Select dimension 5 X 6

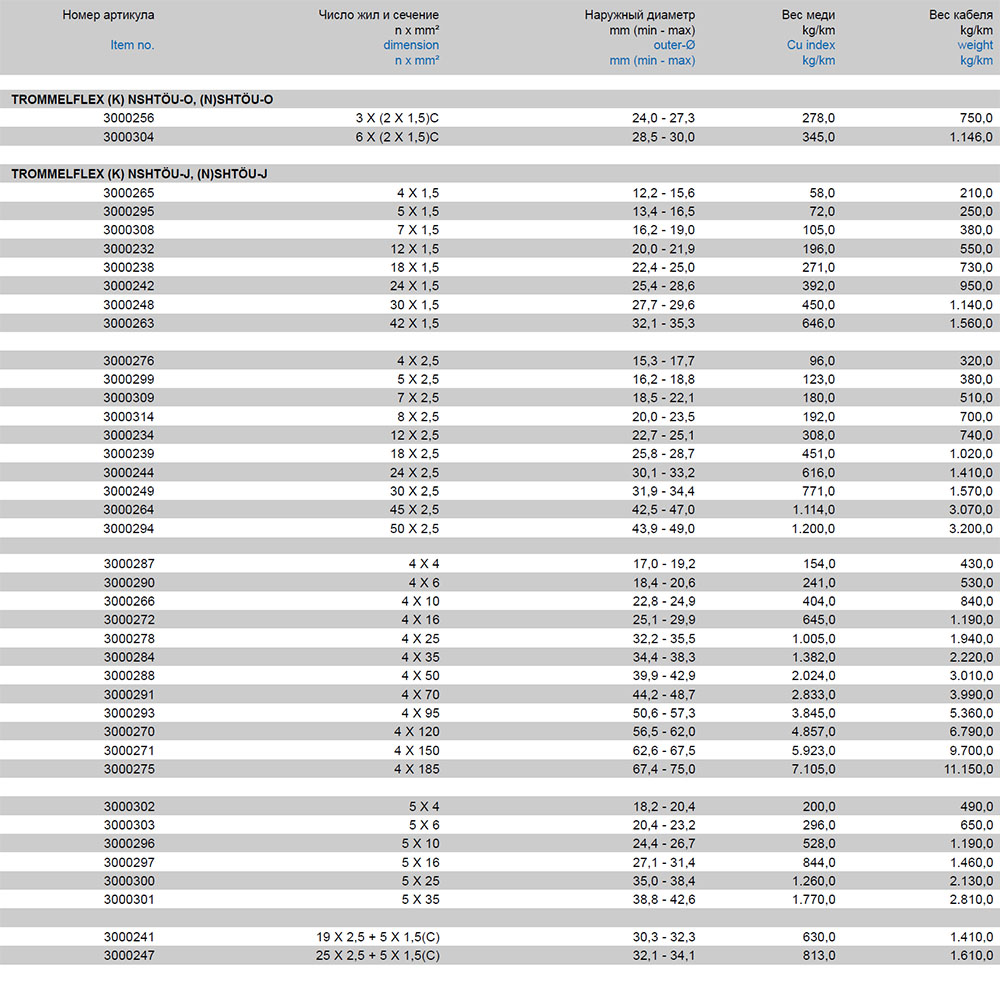click(x=424, y=825)
